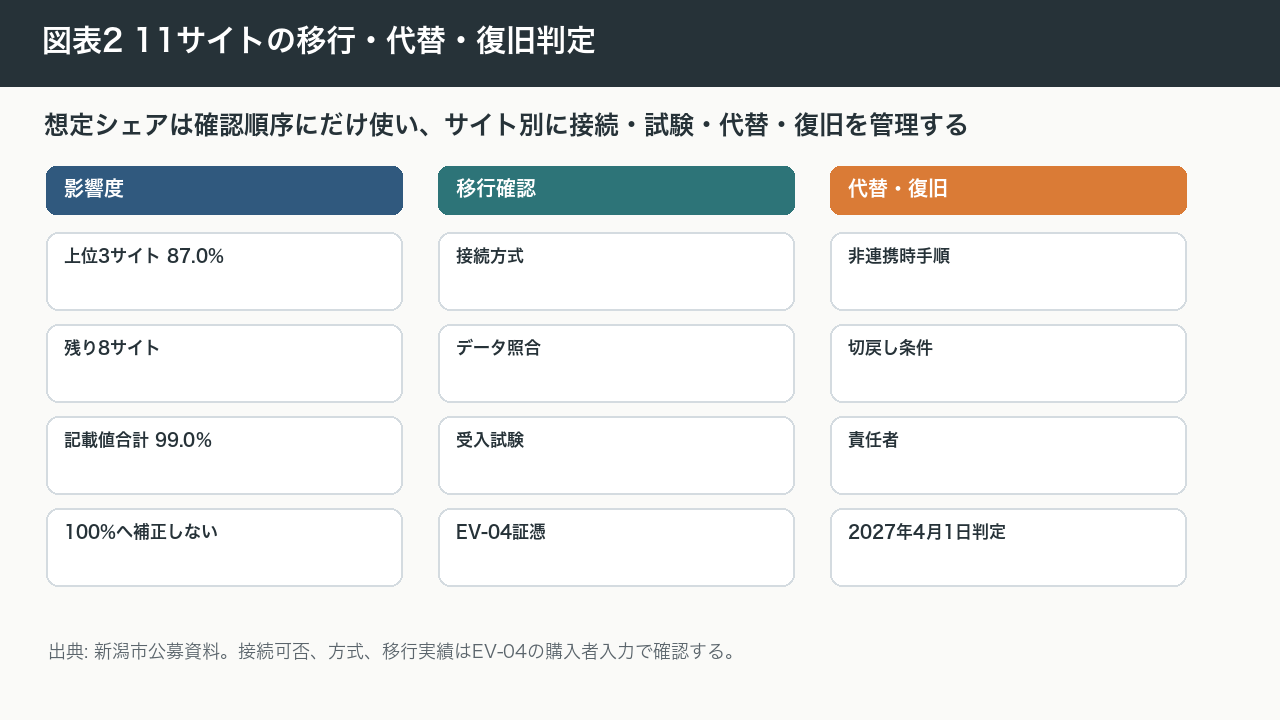Click the 影響度 column header
Viewport: 1280px width, 720px height.
224,190
